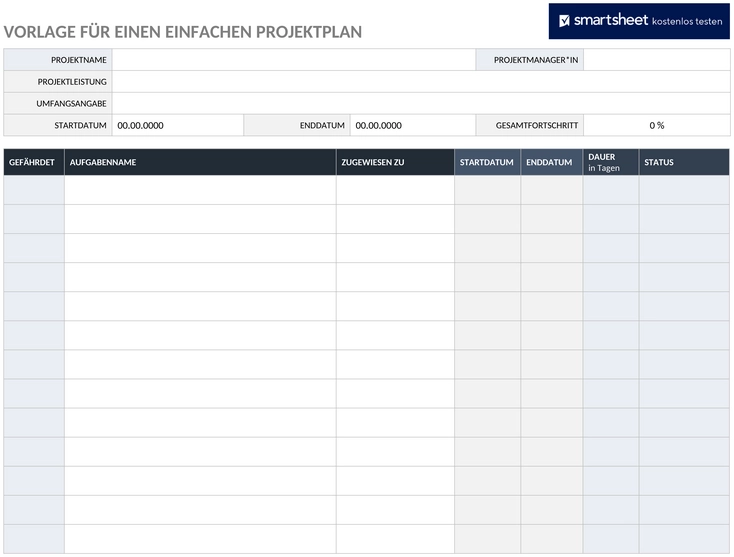Select the Enddatum value 00.00.0000
The image size is (734, 557).
click(379, 125)
